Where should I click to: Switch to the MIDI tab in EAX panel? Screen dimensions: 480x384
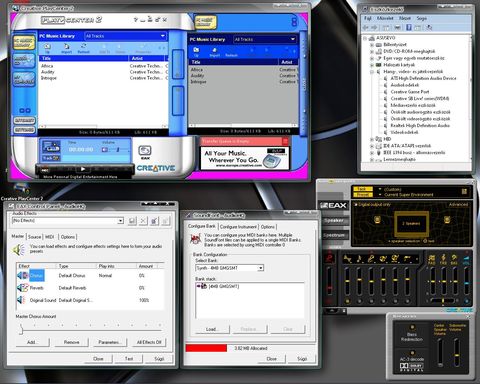coord(50,237)
